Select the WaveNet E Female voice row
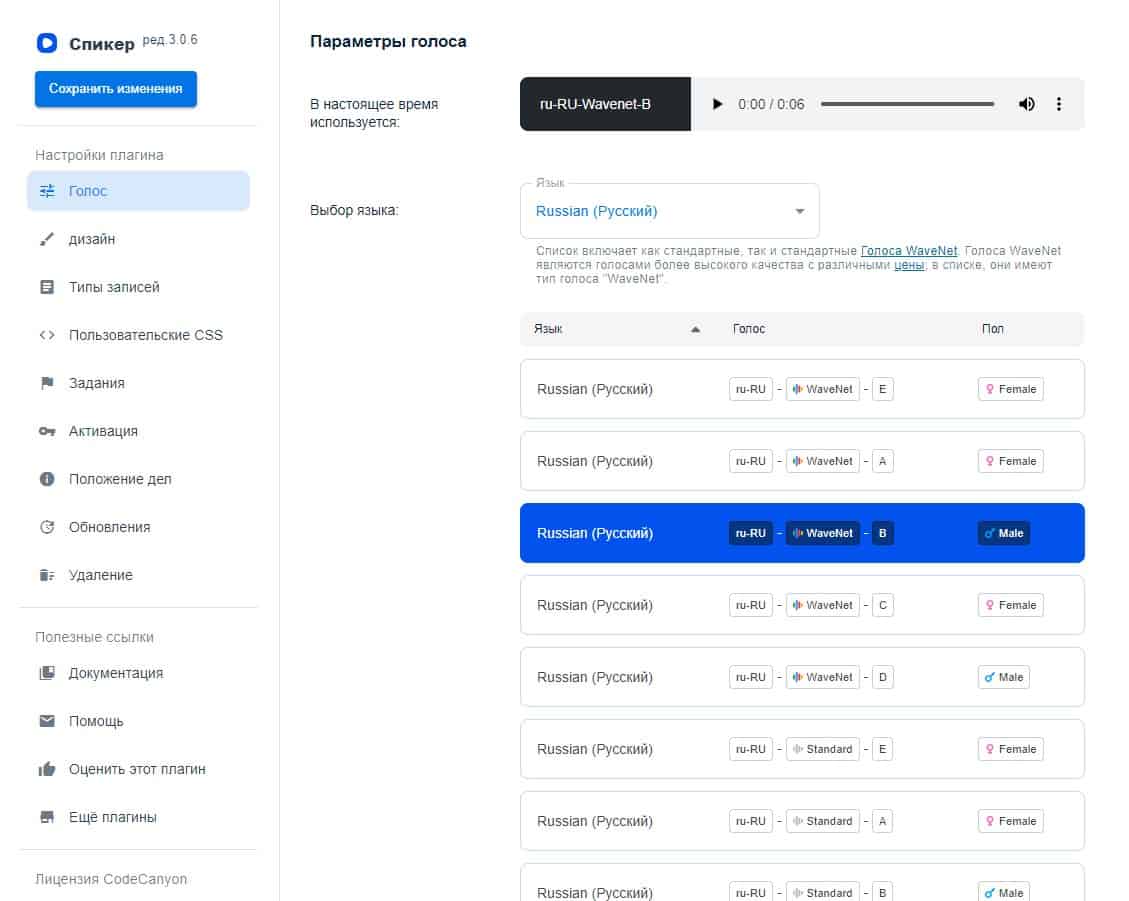 (x=802, y=389)
